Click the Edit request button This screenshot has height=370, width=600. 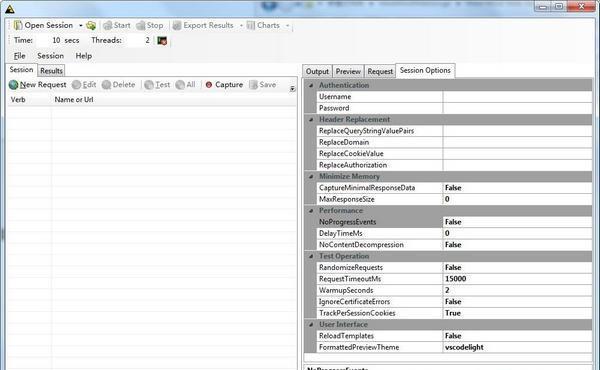[84, 85]
